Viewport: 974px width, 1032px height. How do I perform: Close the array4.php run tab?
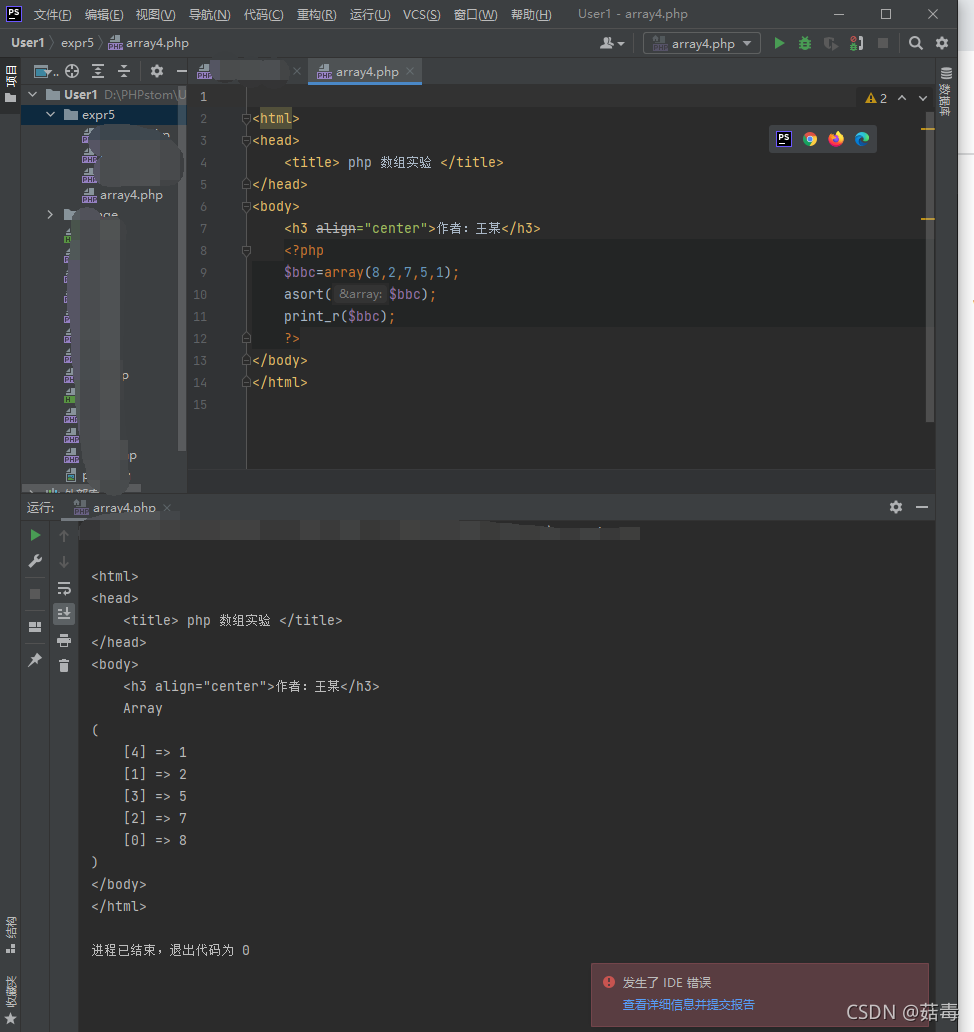(167, 507)
